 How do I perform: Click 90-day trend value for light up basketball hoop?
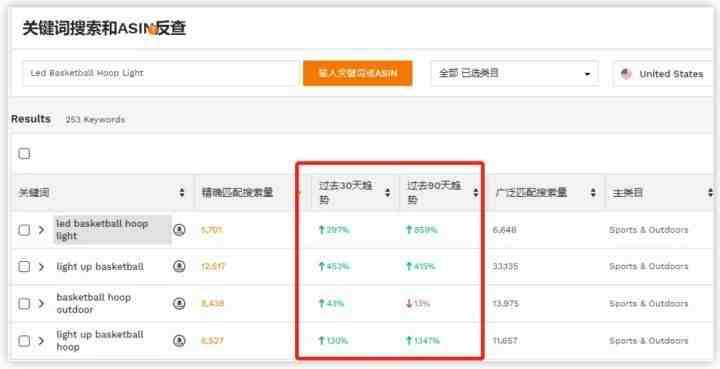[x=422, y=341]
